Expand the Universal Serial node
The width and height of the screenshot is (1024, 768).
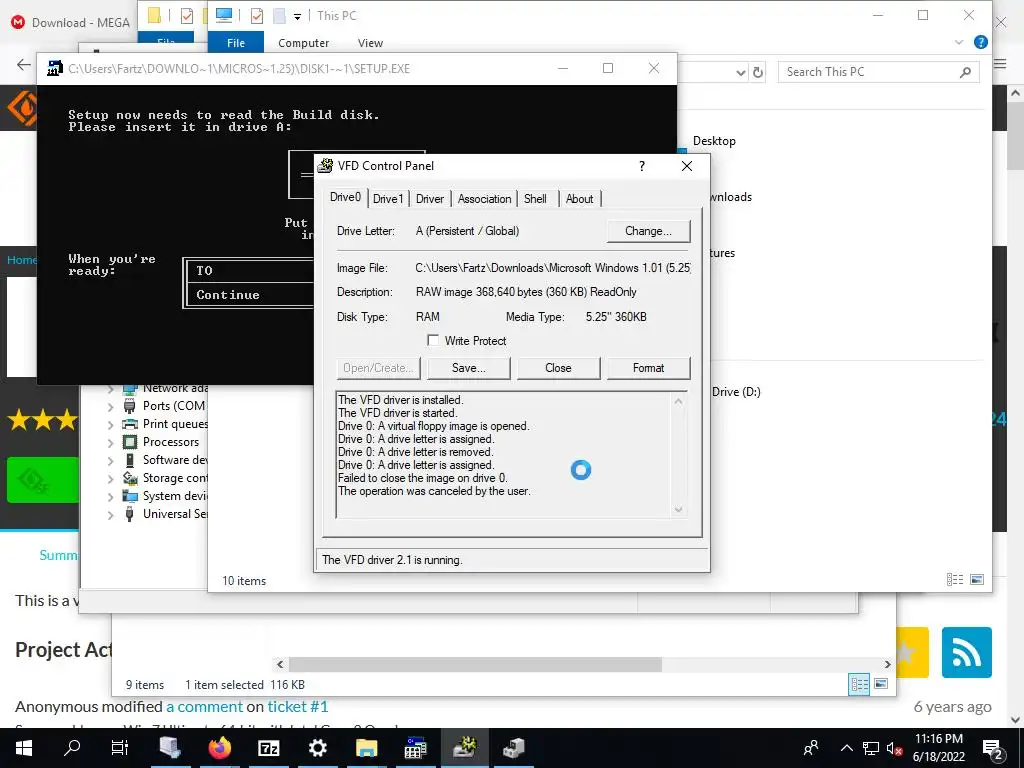110,515
